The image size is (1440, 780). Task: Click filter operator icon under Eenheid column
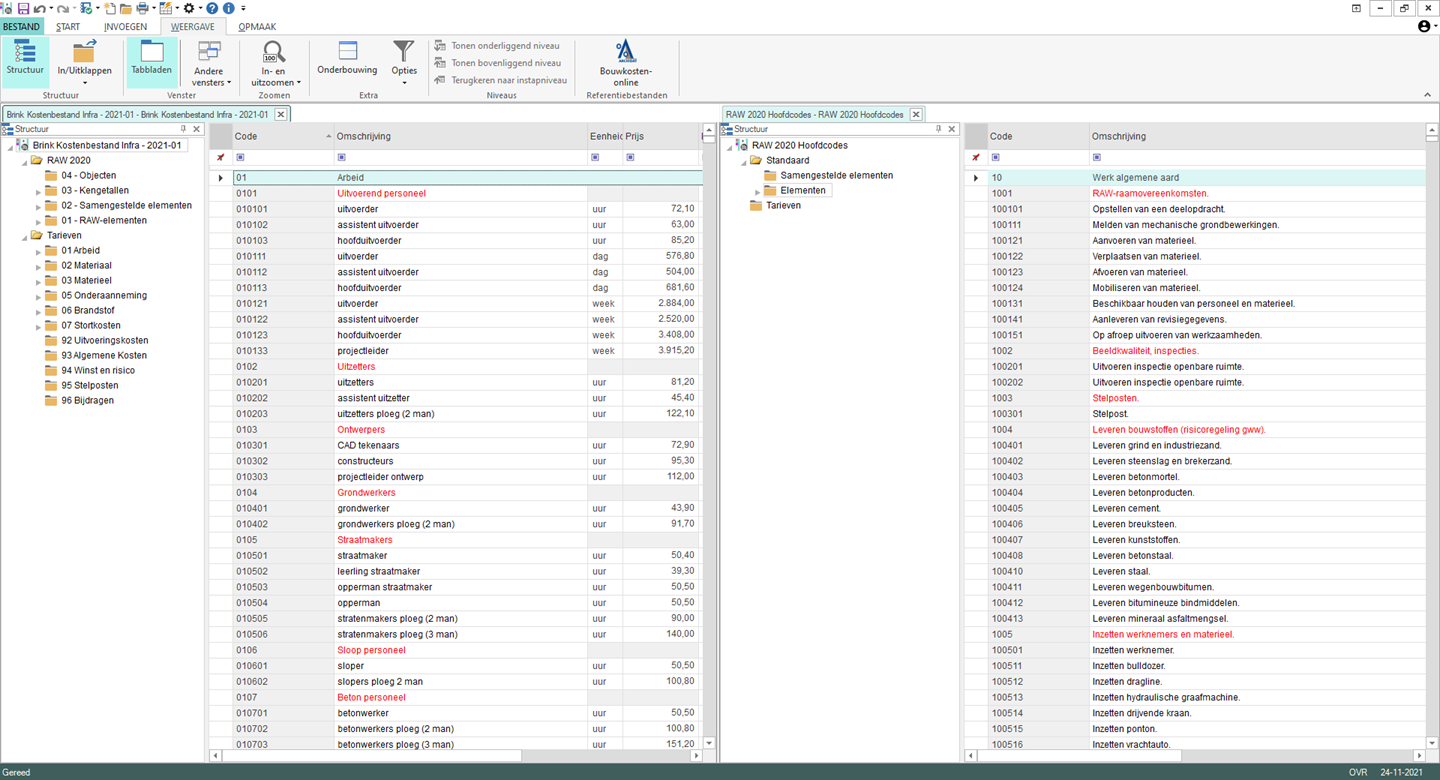pyautogui.click(x=595, y=157)
